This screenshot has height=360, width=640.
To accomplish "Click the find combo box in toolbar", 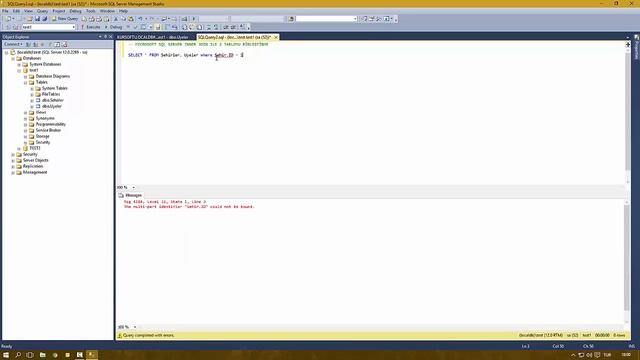I will click(x=326, y=19).
